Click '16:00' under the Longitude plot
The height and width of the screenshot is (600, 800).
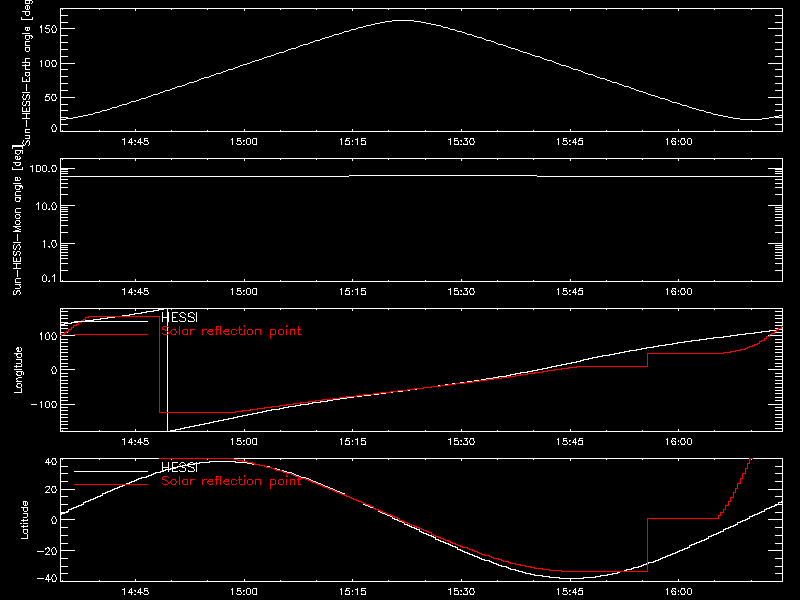tap(679, 442)
